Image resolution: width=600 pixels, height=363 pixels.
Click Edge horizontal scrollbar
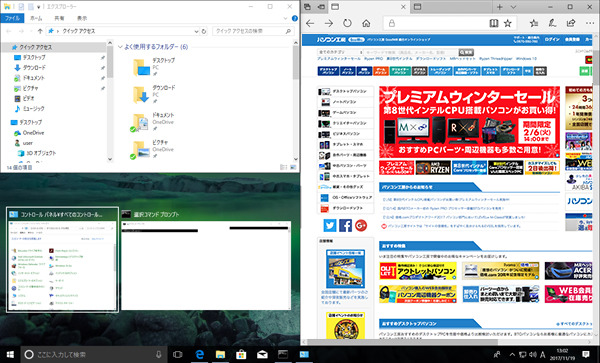click(403, 342)
